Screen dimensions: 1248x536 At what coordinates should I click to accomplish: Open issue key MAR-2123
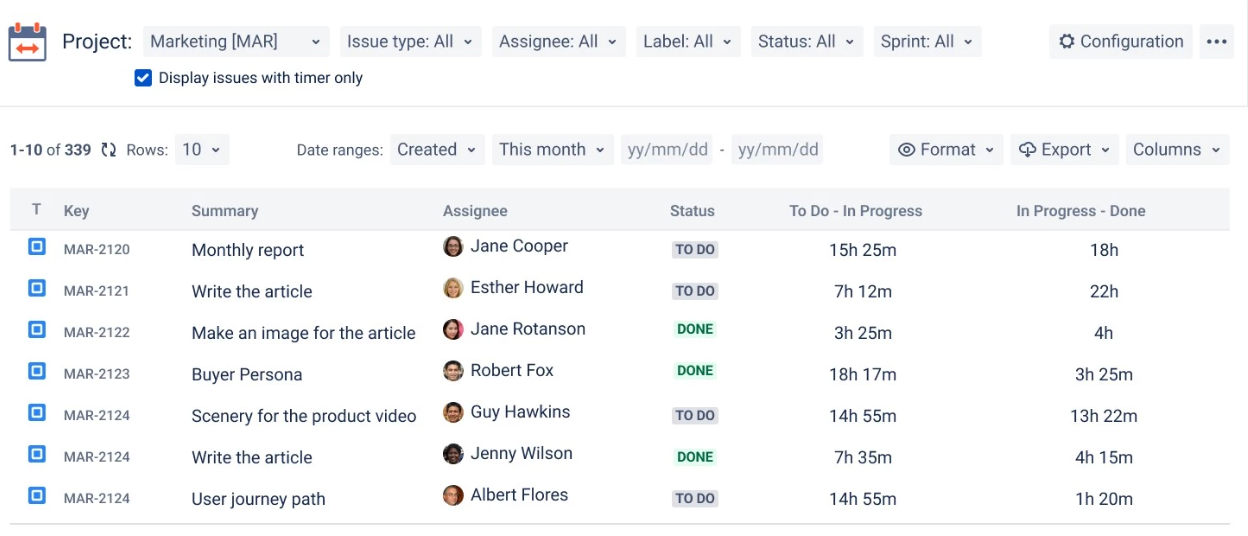pyautogui.click(x=97, y=374)
